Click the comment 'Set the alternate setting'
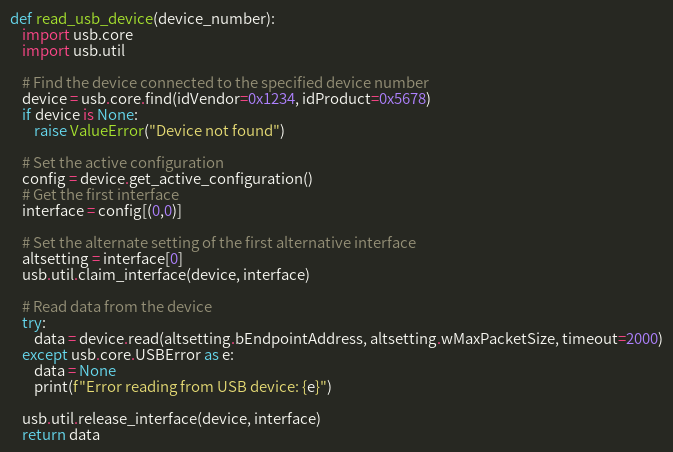Image resolution: width=673 pixels, height=452 pixels. click(219, 243)
